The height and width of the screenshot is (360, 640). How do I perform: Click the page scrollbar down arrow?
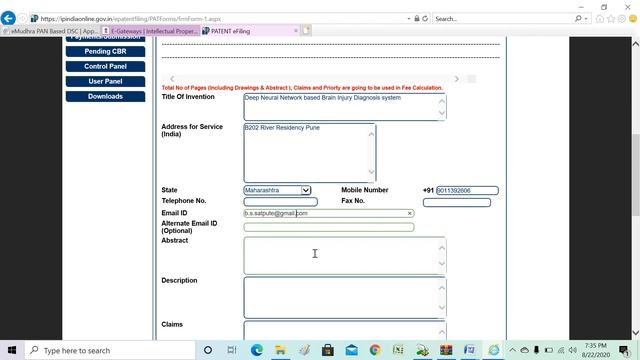(x=636, y=333)
